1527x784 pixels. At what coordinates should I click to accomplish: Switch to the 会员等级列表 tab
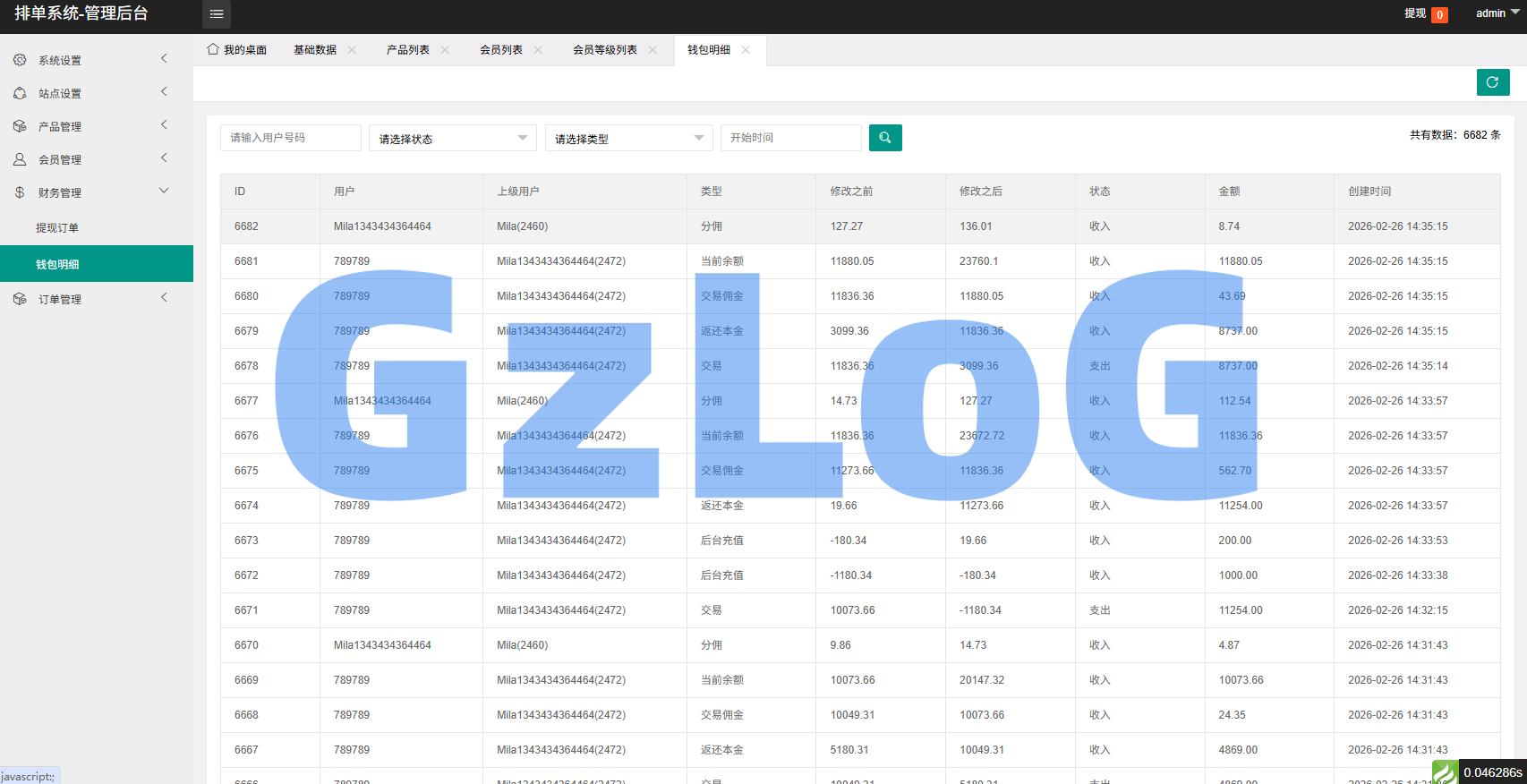click(604, 50)
